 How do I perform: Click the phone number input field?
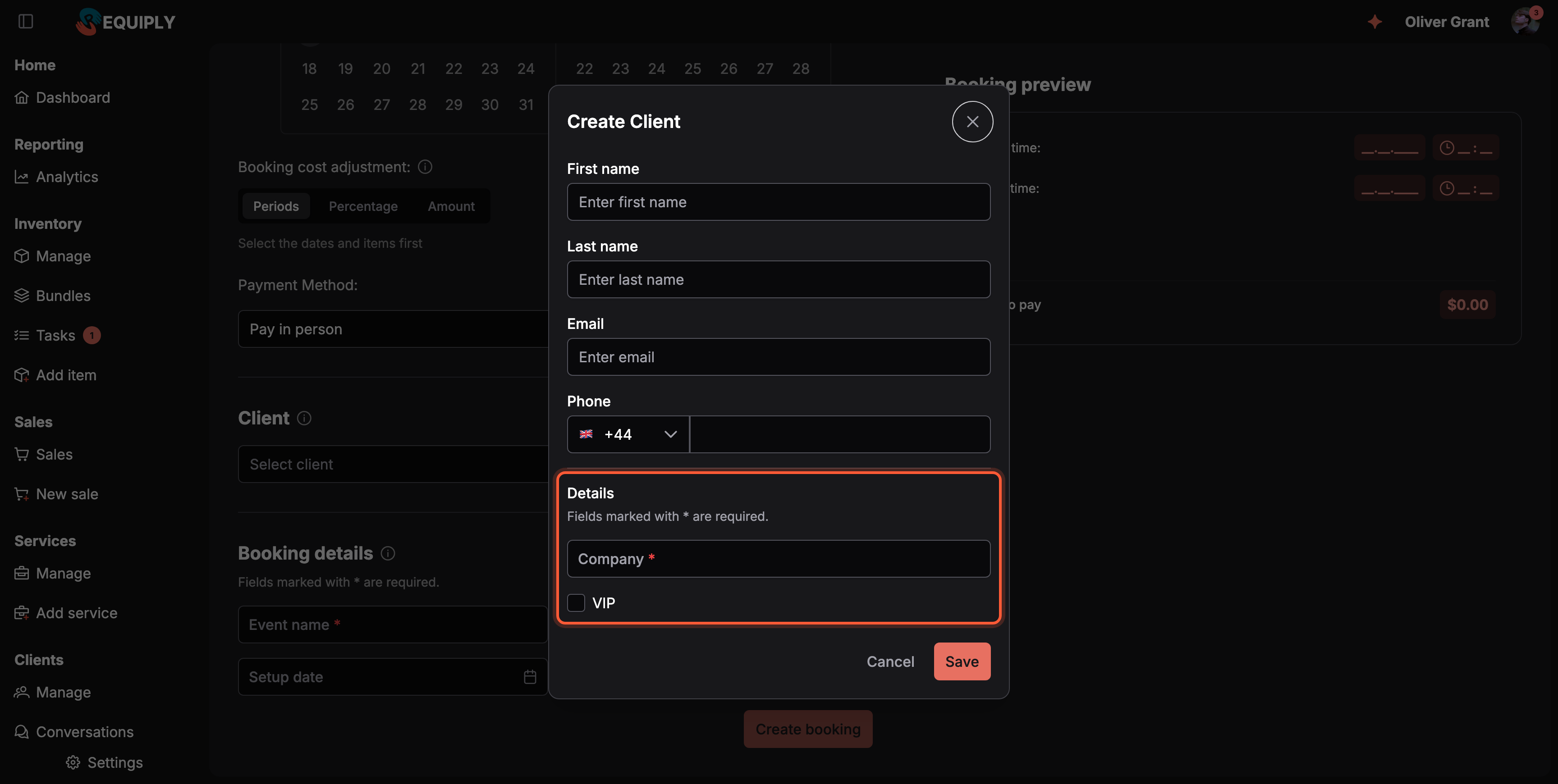pos(840,434)
